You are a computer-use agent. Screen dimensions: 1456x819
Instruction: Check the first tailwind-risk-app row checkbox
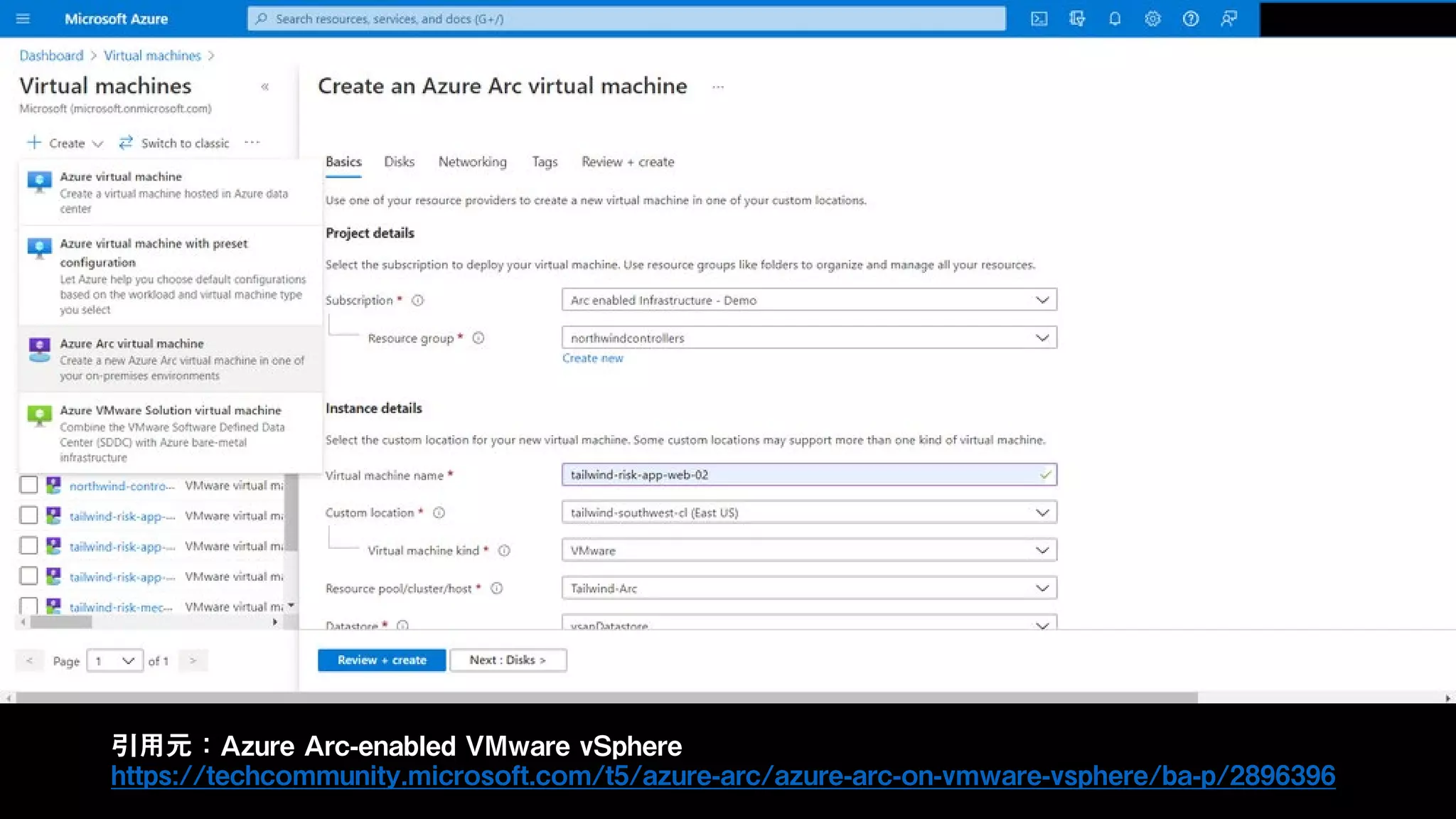point(28,515)
